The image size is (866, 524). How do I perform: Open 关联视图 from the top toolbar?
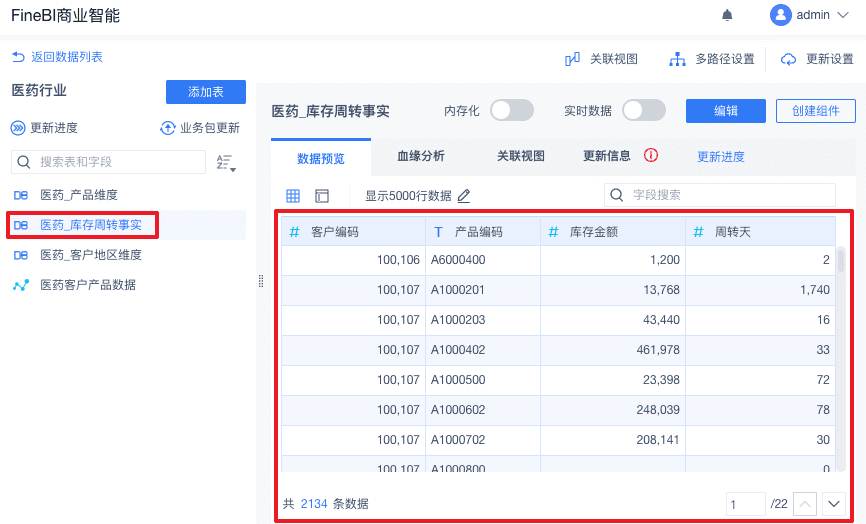point(614,59)
